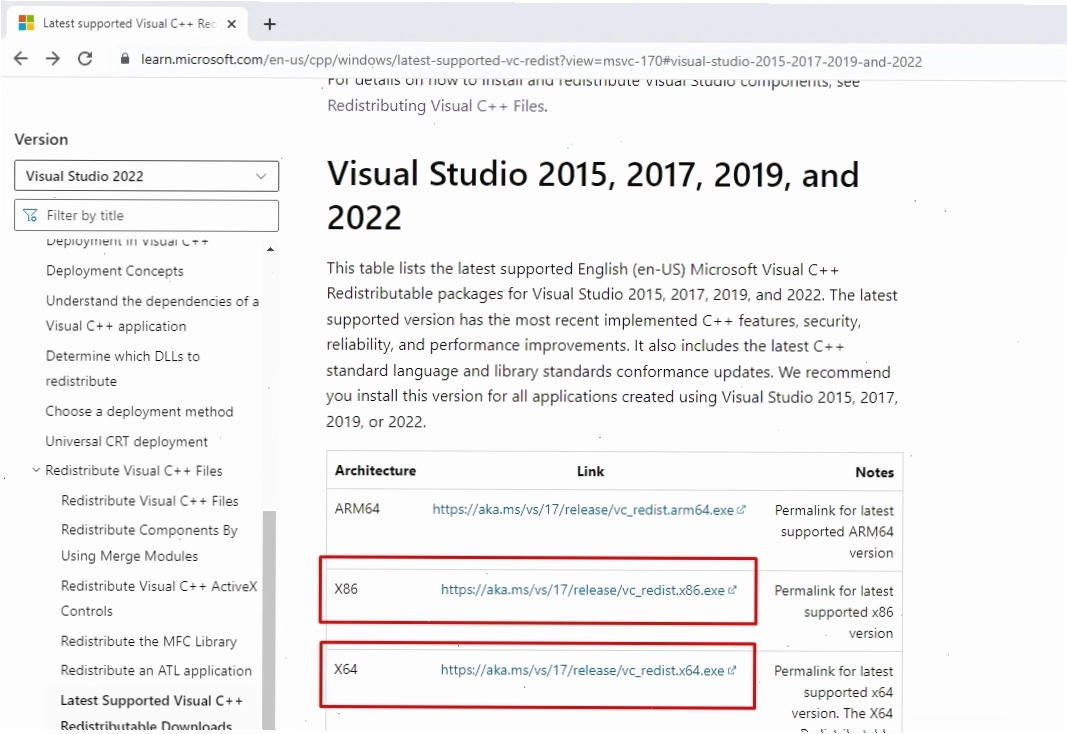Click external link icon after arm64.exe link
The image size is (1067, 734).
click(x=741, y=510)
